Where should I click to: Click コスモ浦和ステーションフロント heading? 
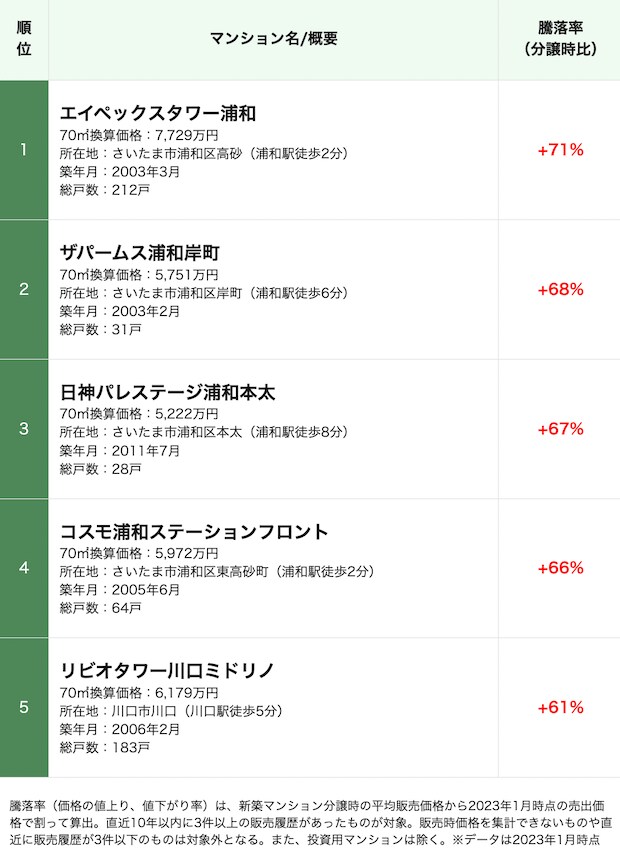point(194,531)
